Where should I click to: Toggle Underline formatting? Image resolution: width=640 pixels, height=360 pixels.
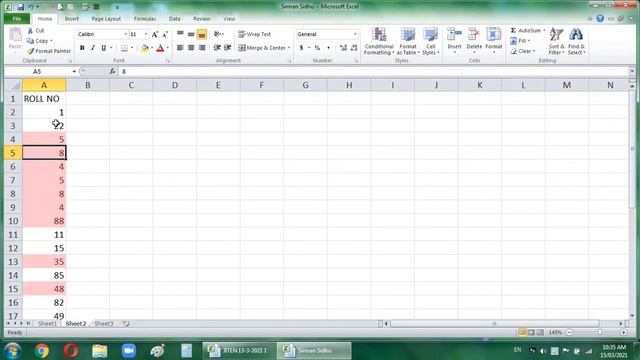(x=104, y=48)
